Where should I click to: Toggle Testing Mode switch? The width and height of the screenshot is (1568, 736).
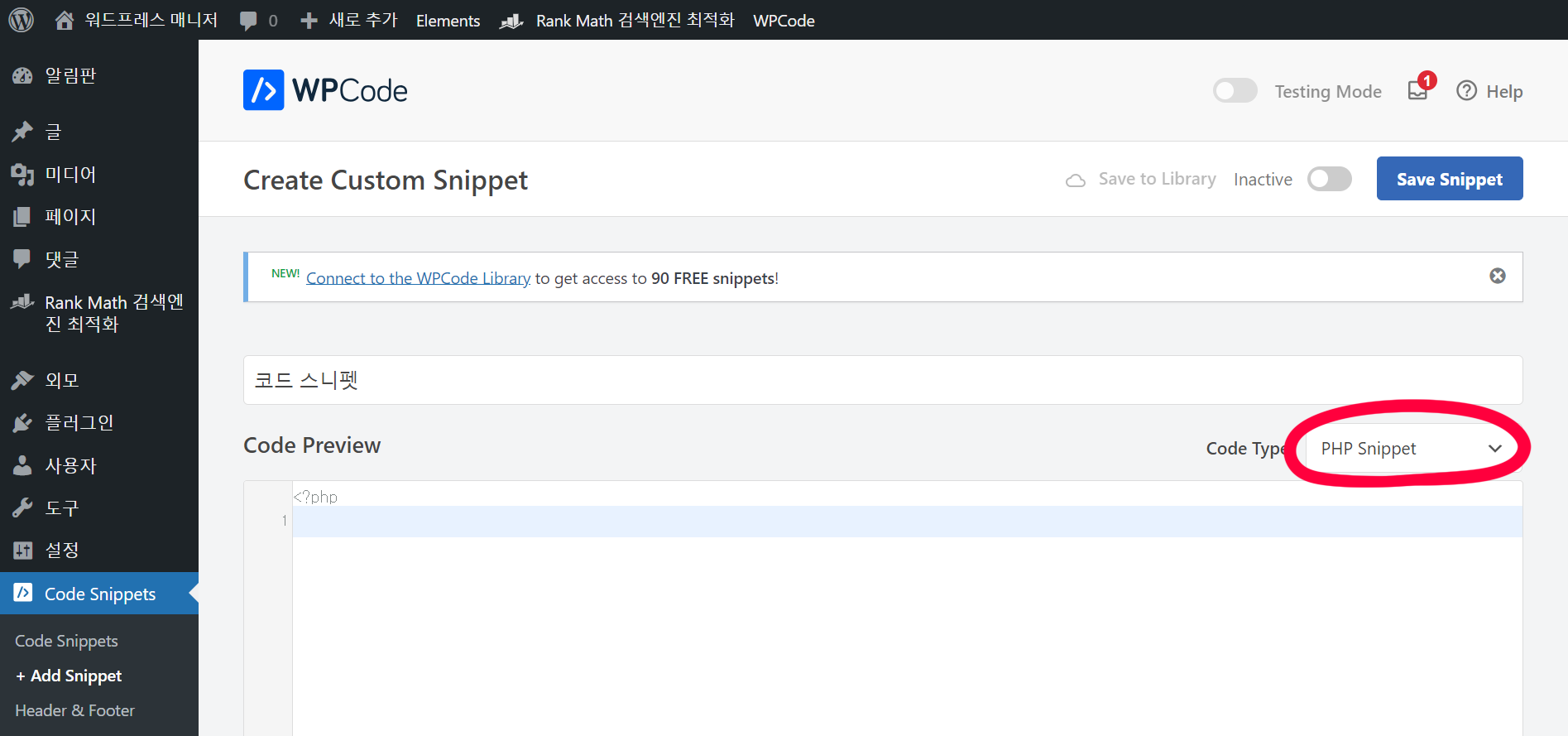[1235, 90]
